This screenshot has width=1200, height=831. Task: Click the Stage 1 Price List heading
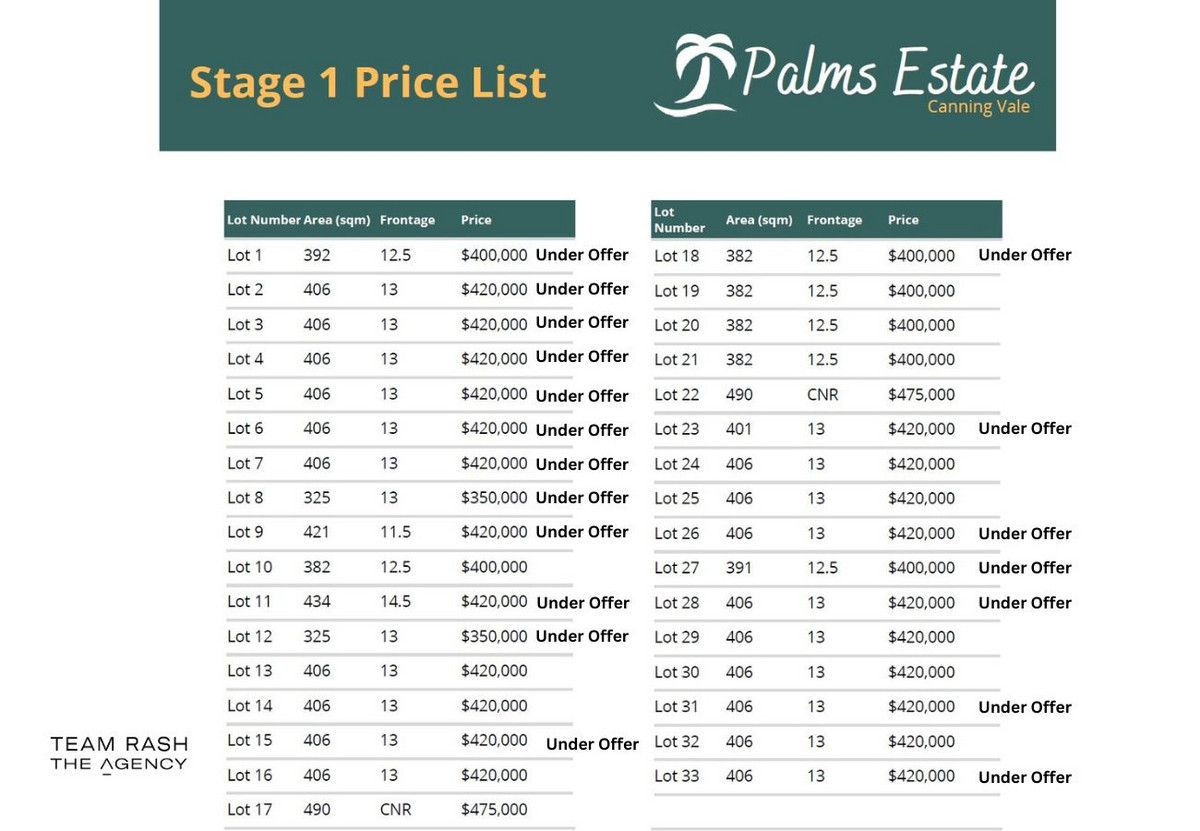click(368, 82)
